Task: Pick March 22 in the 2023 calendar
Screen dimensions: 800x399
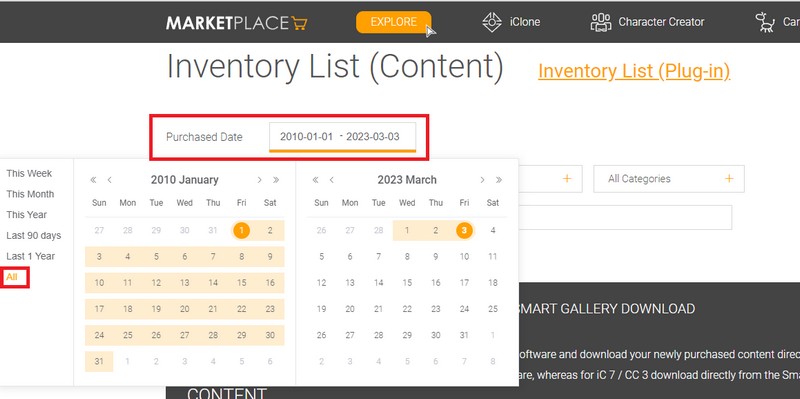Action: 407,309
